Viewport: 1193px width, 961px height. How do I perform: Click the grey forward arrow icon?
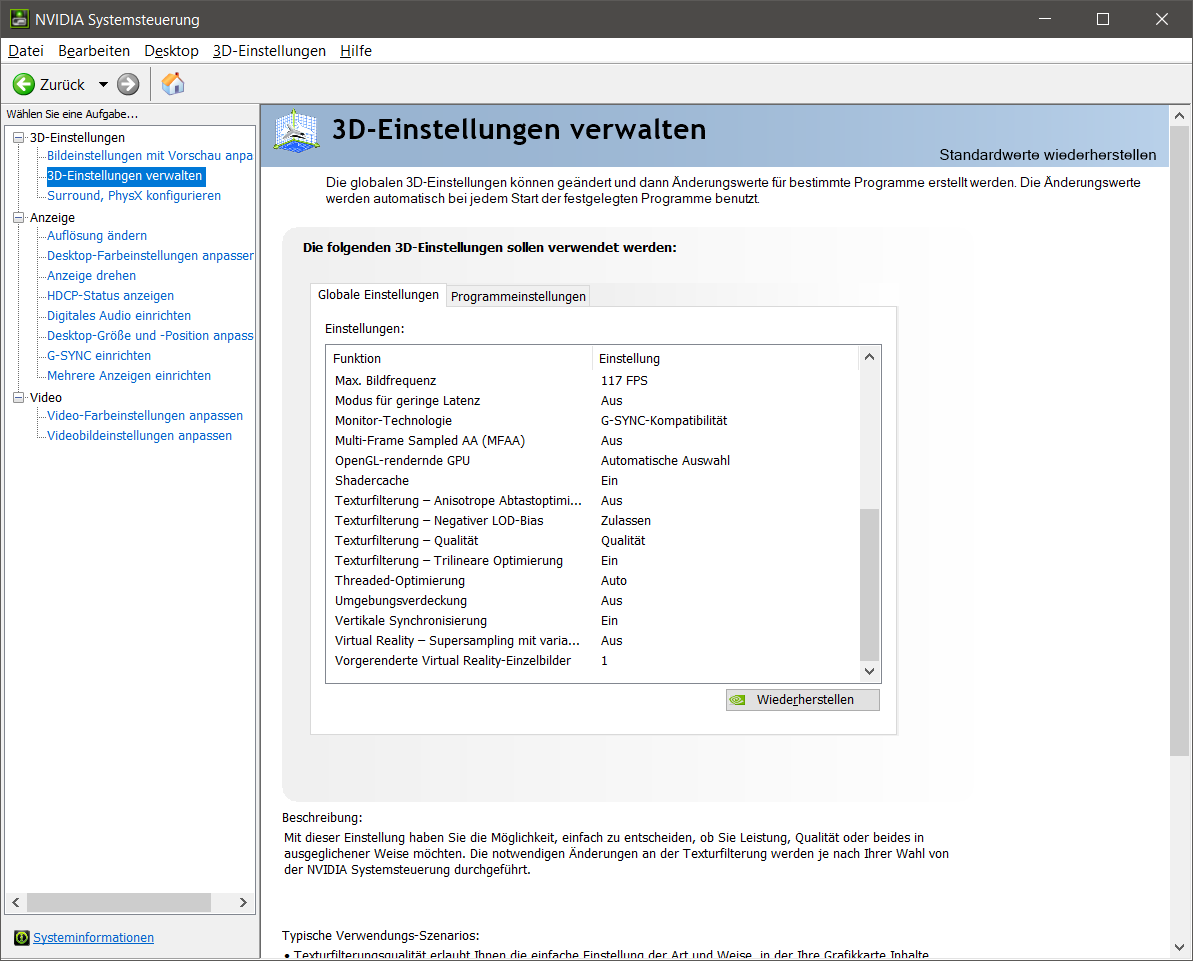(x=128, y=84)
